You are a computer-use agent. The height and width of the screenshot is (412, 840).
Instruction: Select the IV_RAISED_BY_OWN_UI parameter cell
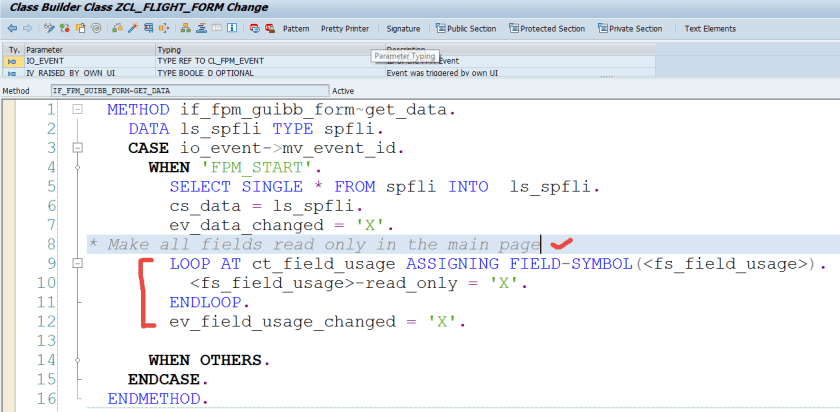pos(89,72)
